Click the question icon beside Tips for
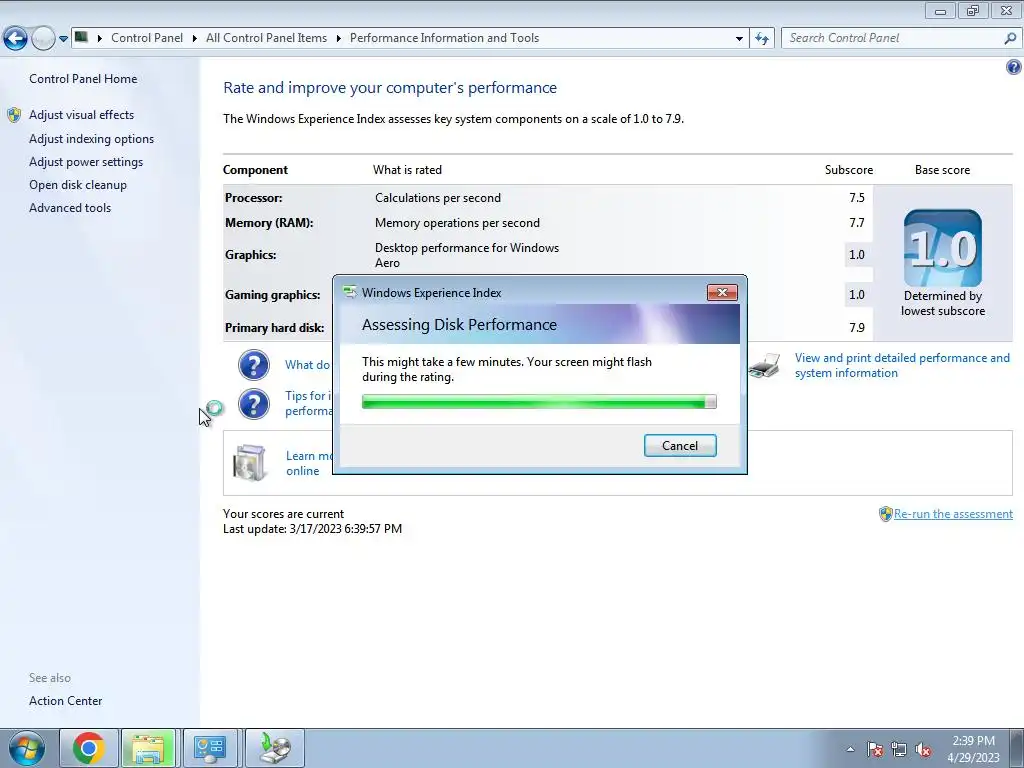The width and height of the screenshot is (1024, 768). click(253, 404)
